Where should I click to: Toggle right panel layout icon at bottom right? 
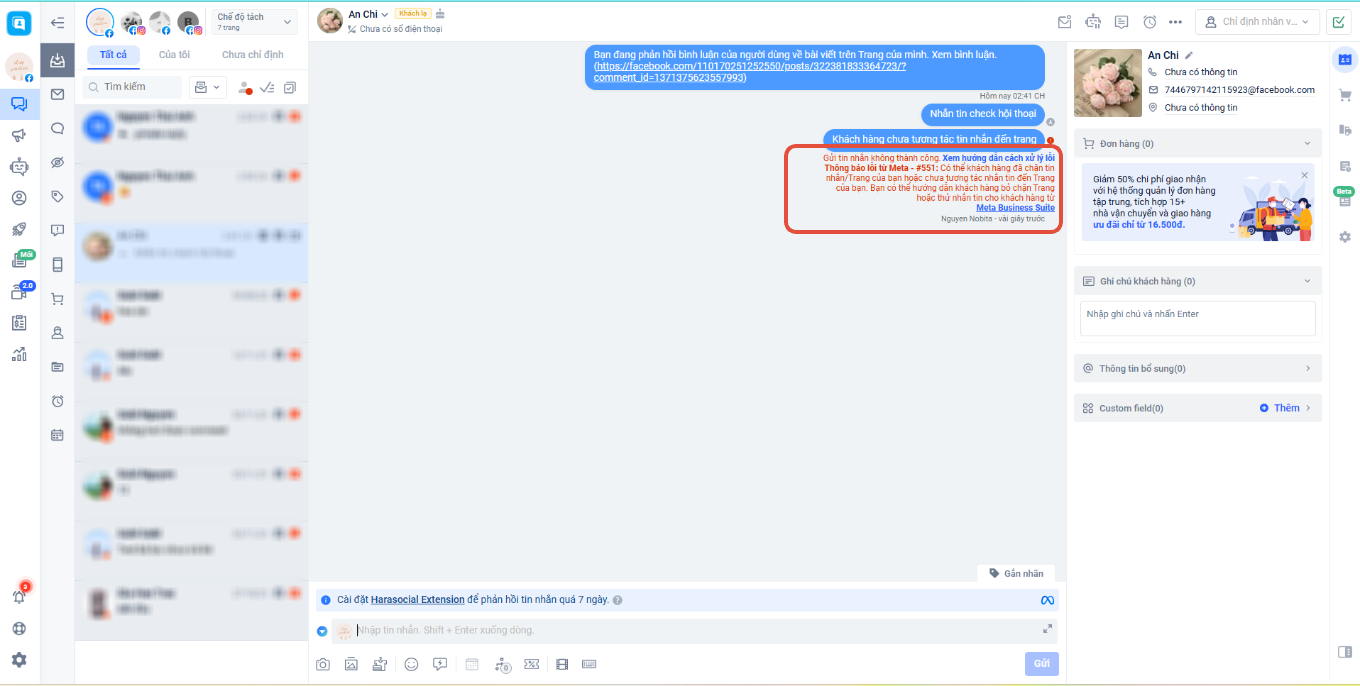1345,652
